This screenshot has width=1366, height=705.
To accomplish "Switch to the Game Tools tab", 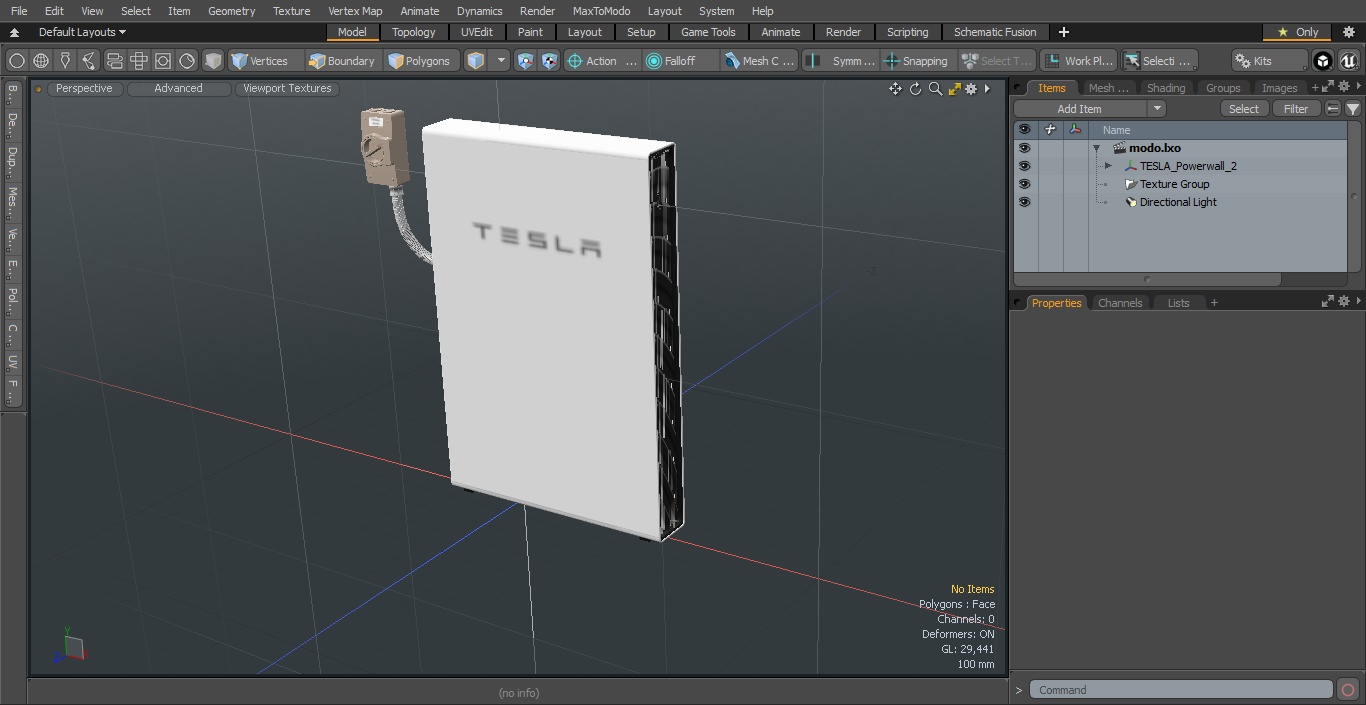I will click(x=708, y=32).
